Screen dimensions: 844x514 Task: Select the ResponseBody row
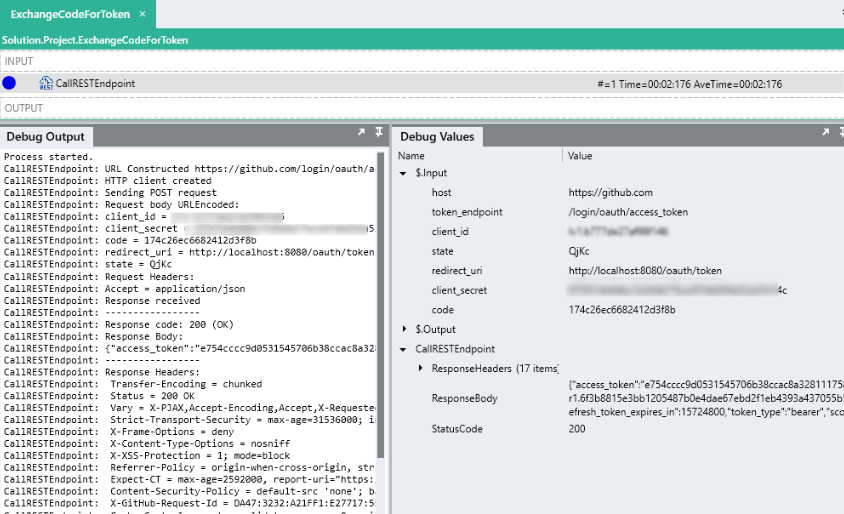point(460,398)
